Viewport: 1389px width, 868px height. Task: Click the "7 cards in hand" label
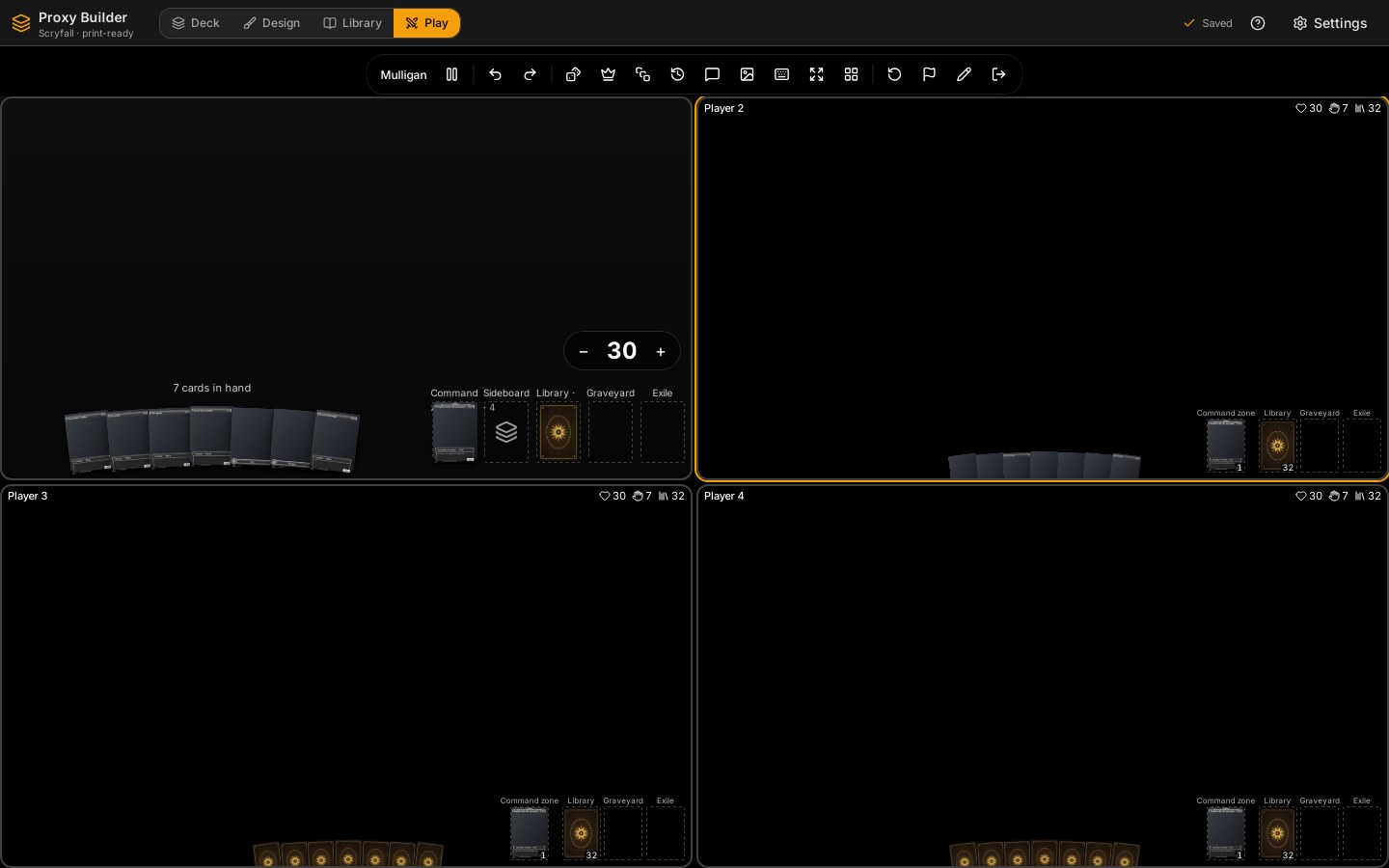[x=212, y=388]
